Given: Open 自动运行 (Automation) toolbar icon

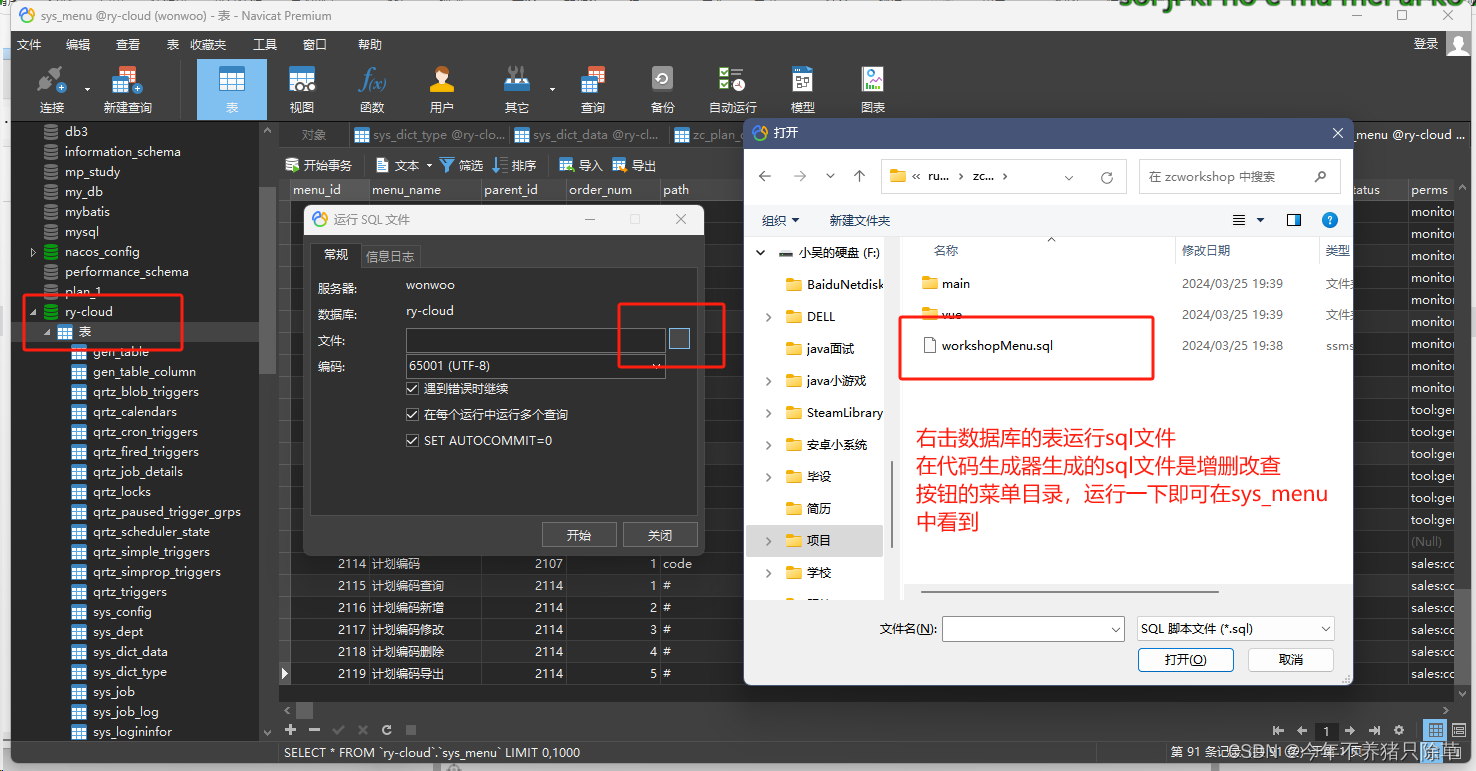Looking at the screenshot, I should pos(733,89).
